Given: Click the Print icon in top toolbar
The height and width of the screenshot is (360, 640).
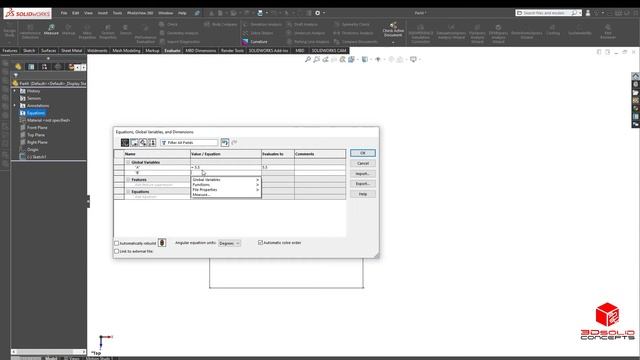Looking at the screenshot, I should click(260, 13).
